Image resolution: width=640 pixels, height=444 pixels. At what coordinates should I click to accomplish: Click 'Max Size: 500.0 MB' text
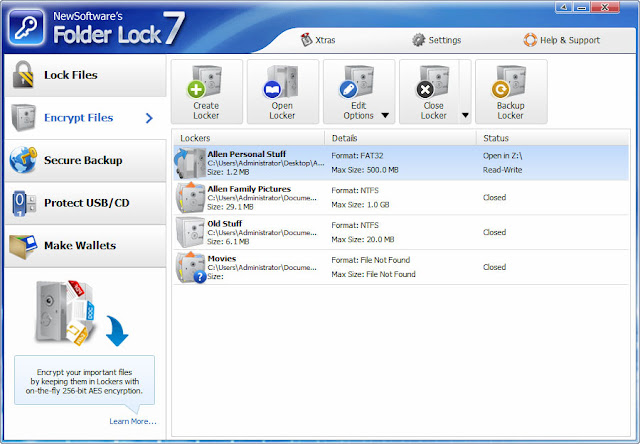click(364, 170)
